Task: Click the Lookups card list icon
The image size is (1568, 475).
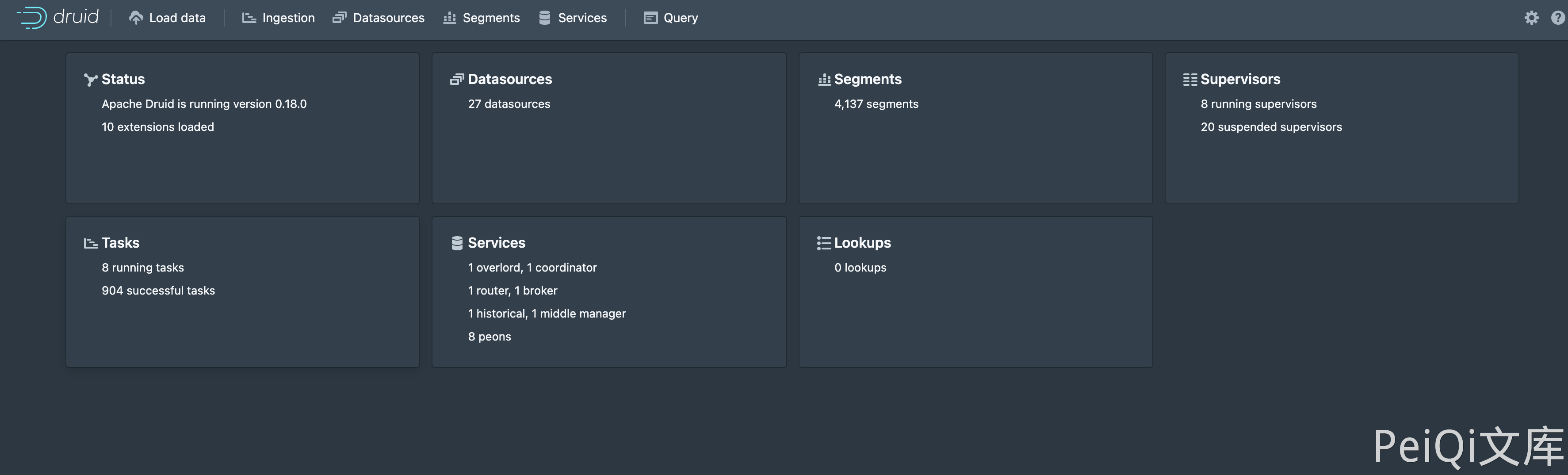Action: tap(823, 243)
